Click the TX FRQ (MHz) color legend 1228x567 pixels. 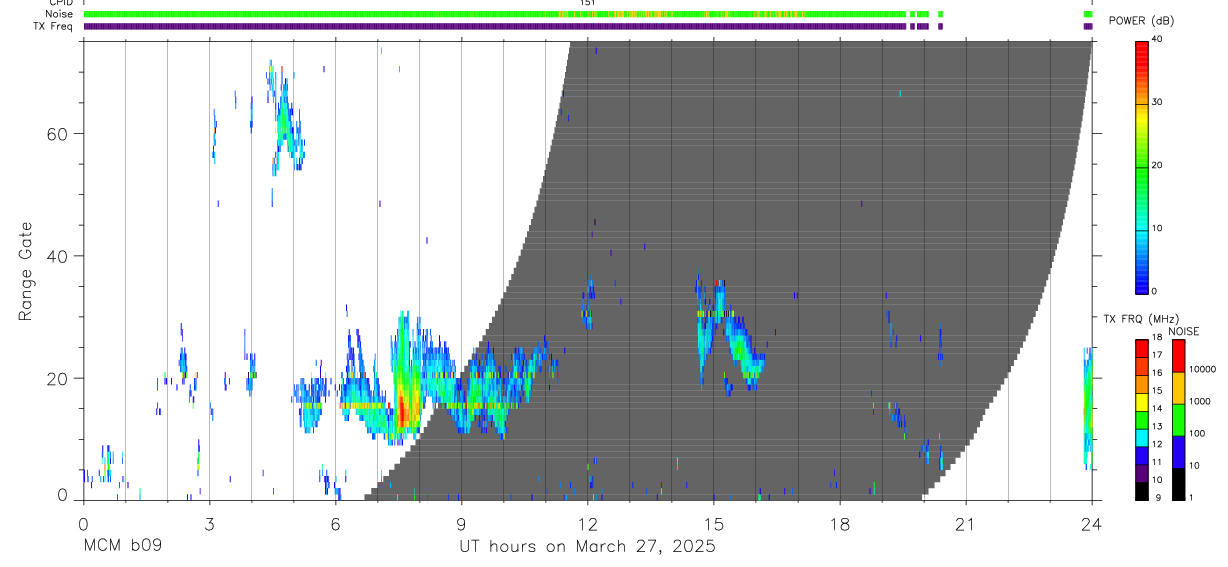click(1142, 420)
